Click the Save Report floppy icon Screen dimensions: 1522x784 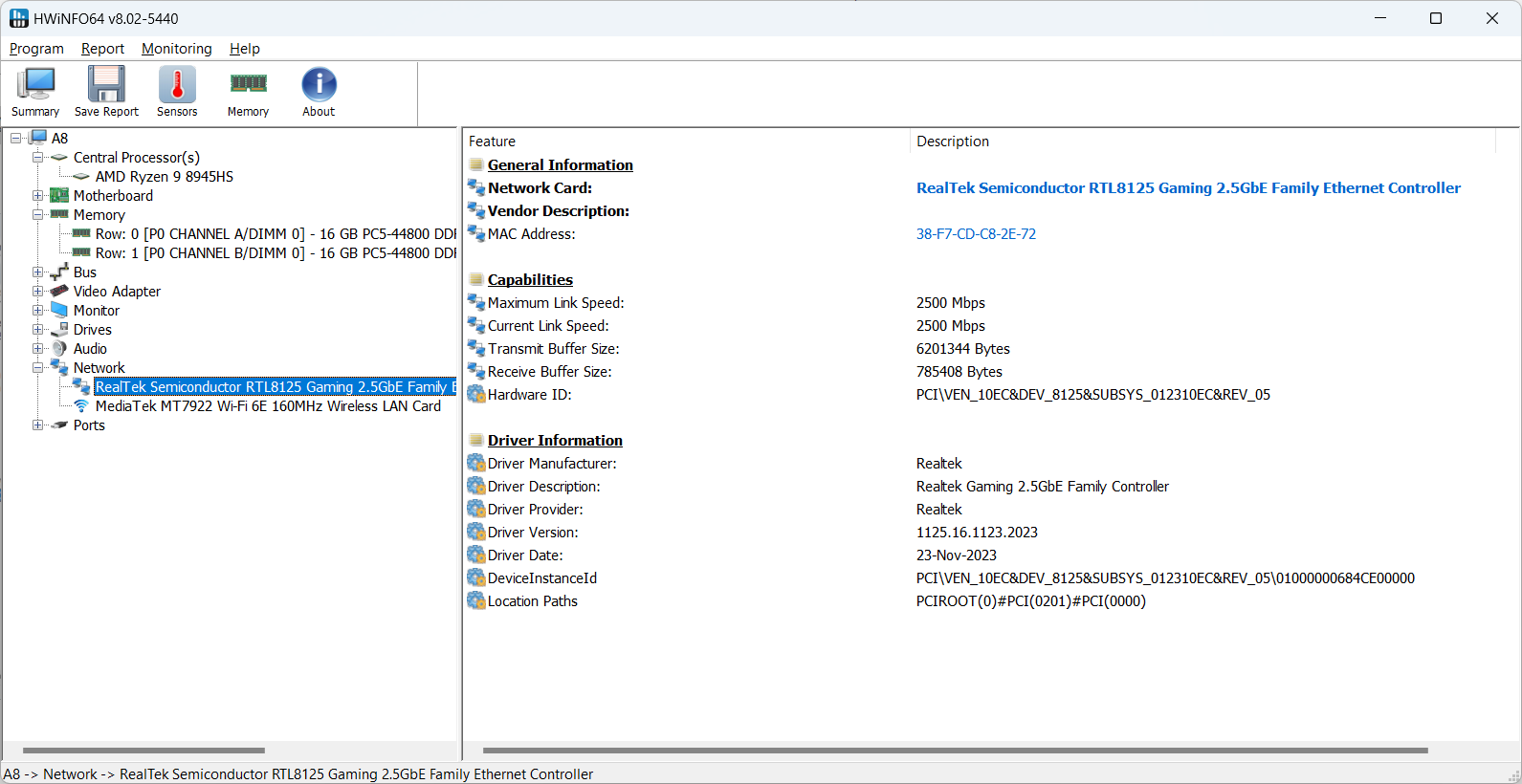pyautogui.click(x=106, y=92)
